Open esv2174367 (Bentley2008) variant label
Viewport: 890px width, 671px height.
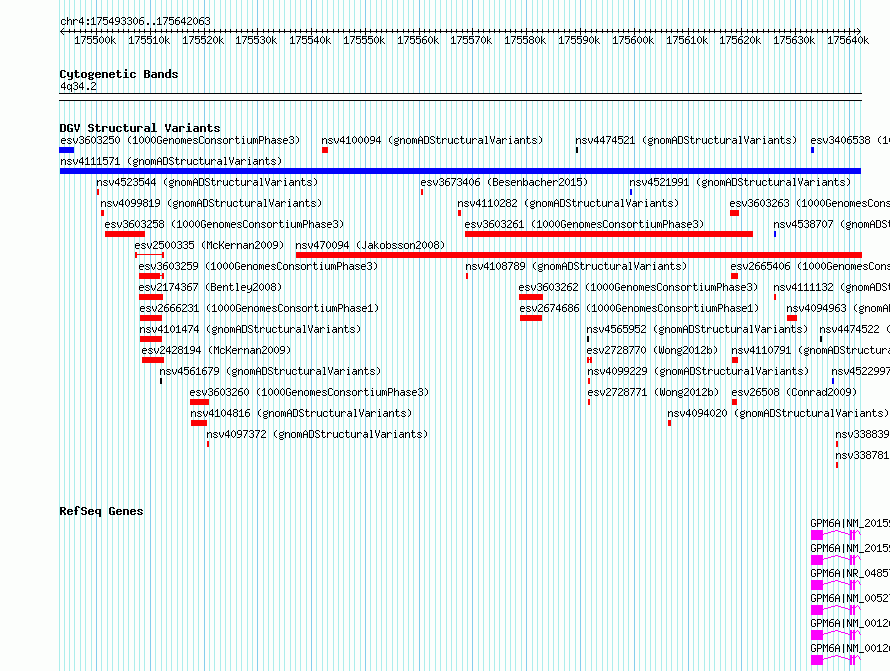[211, 287]
